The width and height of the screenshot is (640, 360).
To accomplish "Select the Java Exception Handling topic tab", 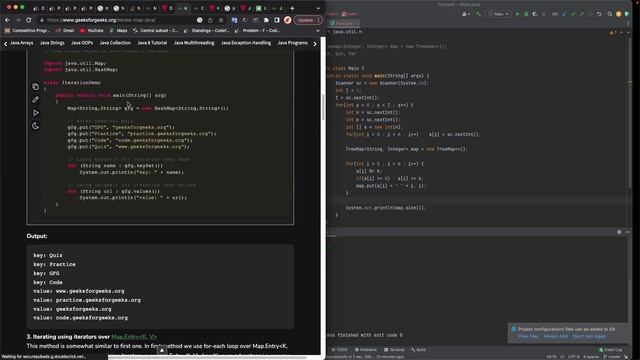I will [246, 43].
